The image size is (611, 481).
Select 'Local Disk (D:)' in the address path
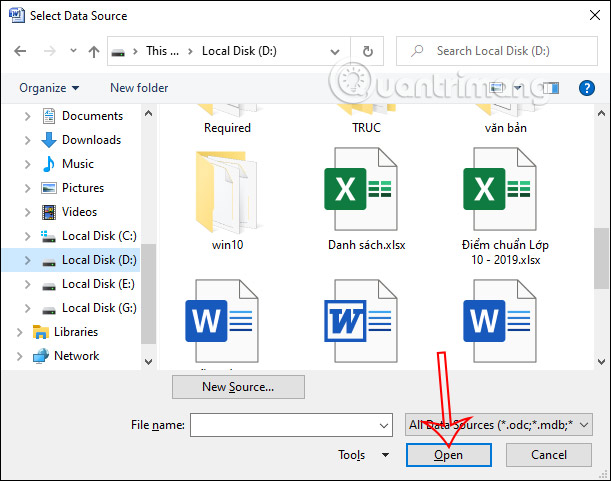click(x=239, y=51)
